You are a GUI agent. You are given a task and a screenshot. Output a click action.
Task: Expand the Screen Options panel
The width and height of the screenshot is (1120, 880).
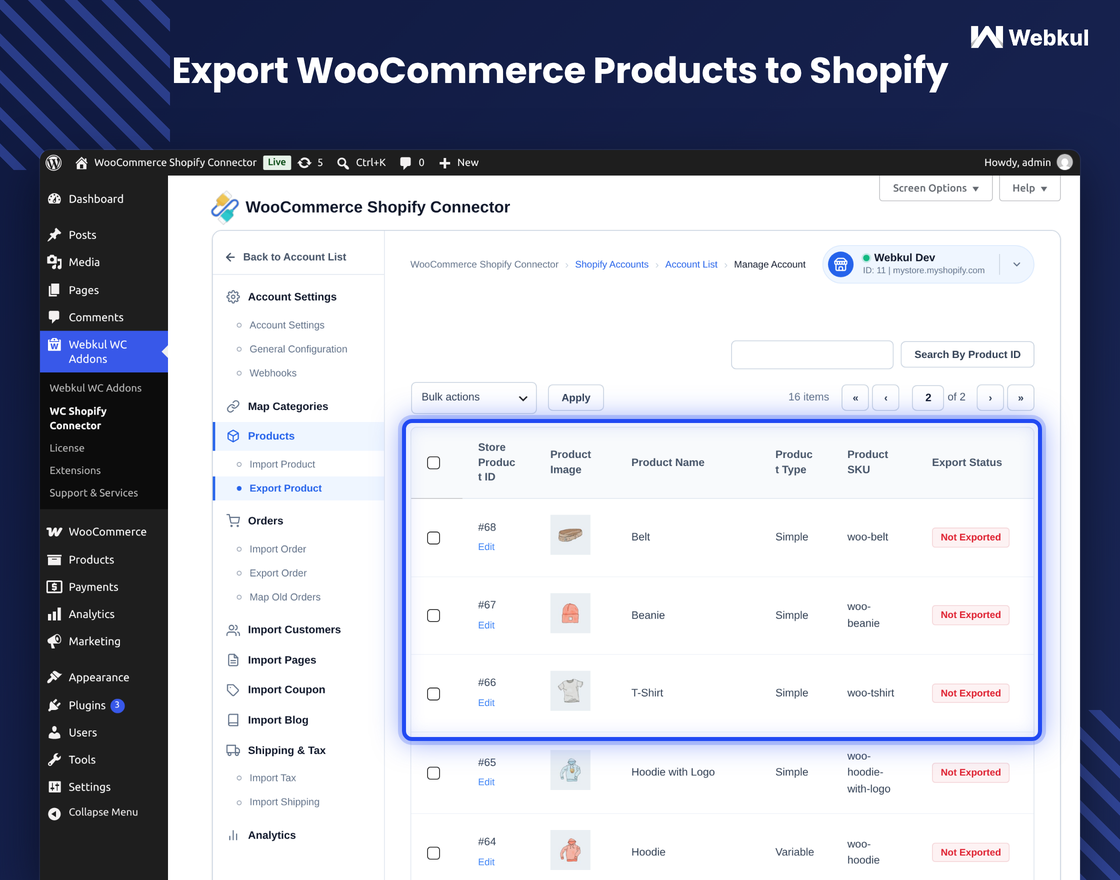coord(936,189)
